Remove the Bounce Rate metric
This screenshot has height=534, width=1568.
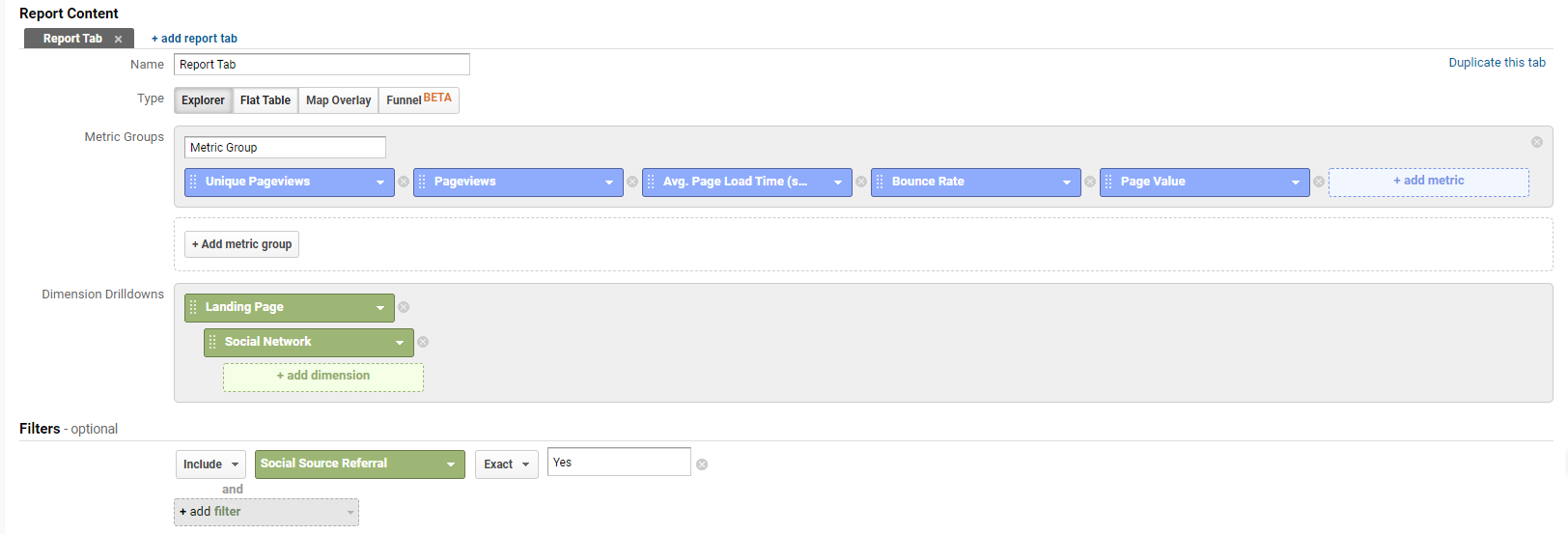point(1090,182)
